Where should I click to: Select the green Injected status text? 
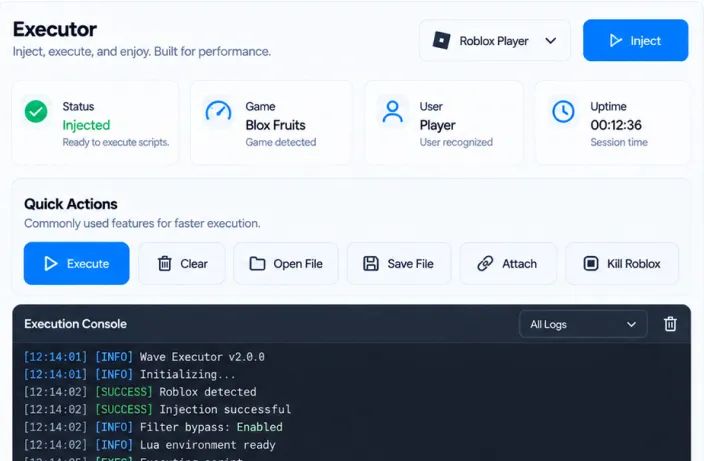click(x=86, y=125)
